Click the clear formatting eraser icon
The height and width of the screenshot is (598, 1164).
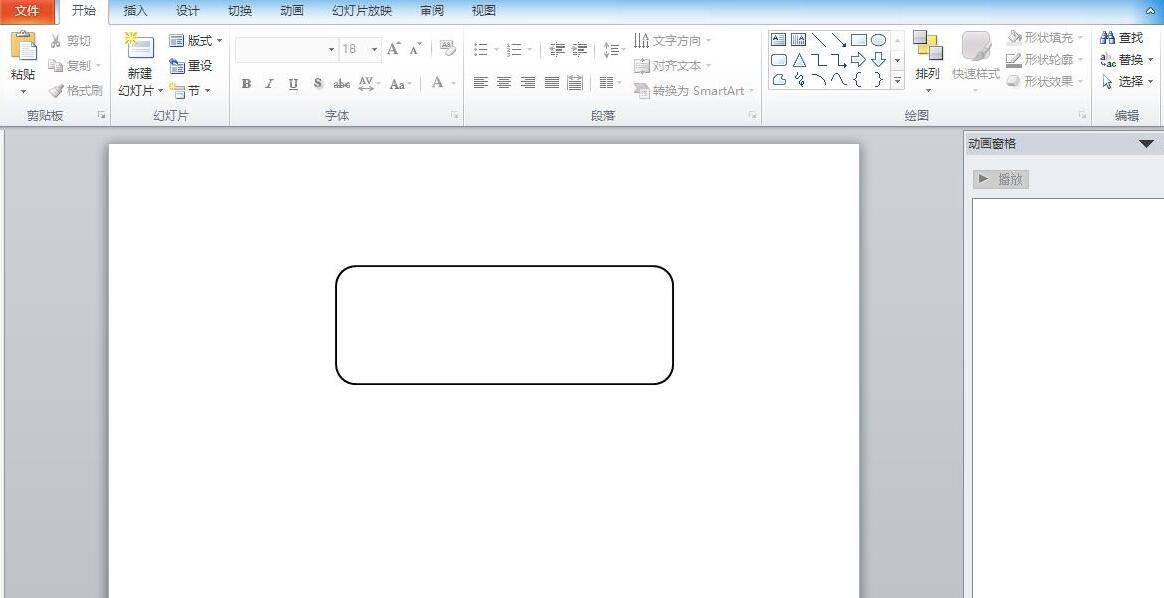[447, 48]
